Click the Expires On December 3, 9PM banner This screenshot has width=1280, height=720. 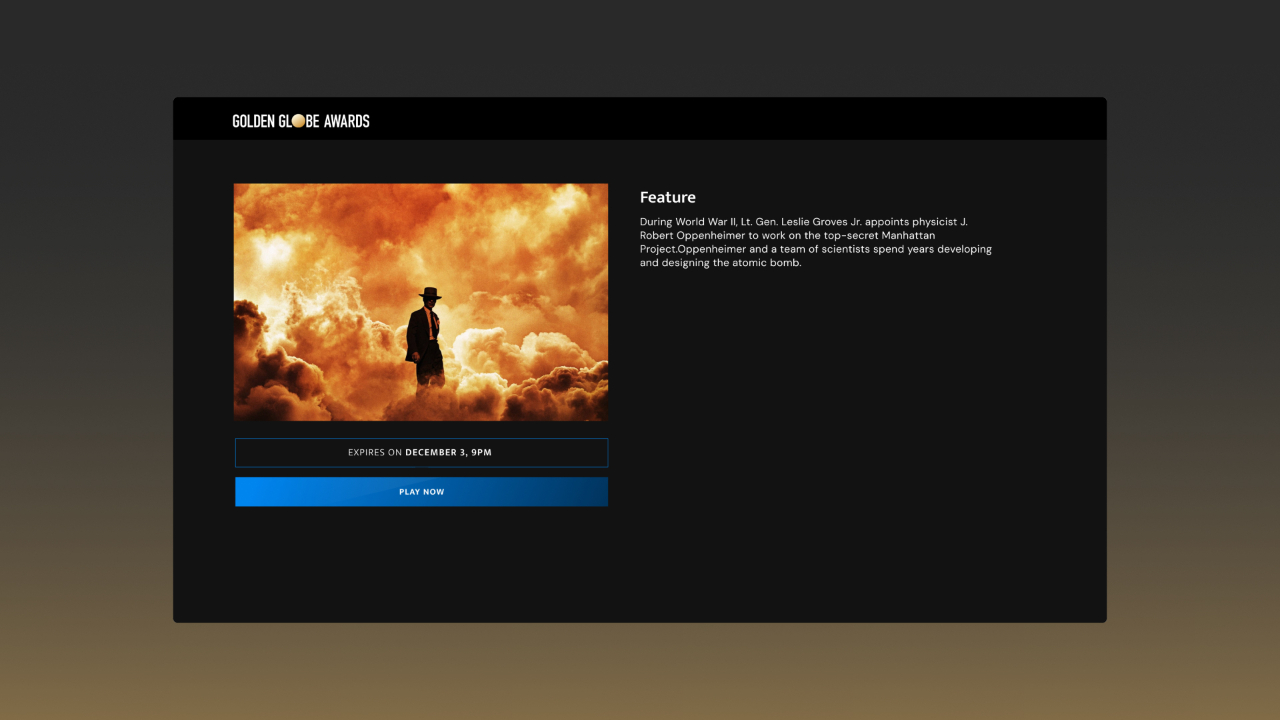point(420,452)
